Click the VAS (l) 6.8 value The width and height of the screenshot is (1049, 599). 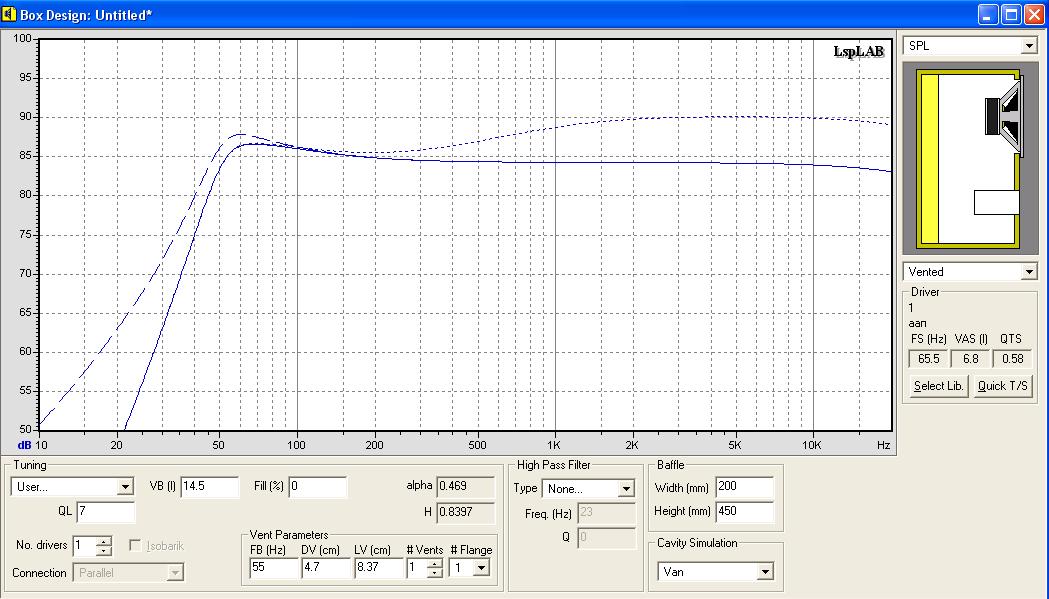tap(970, 359)
